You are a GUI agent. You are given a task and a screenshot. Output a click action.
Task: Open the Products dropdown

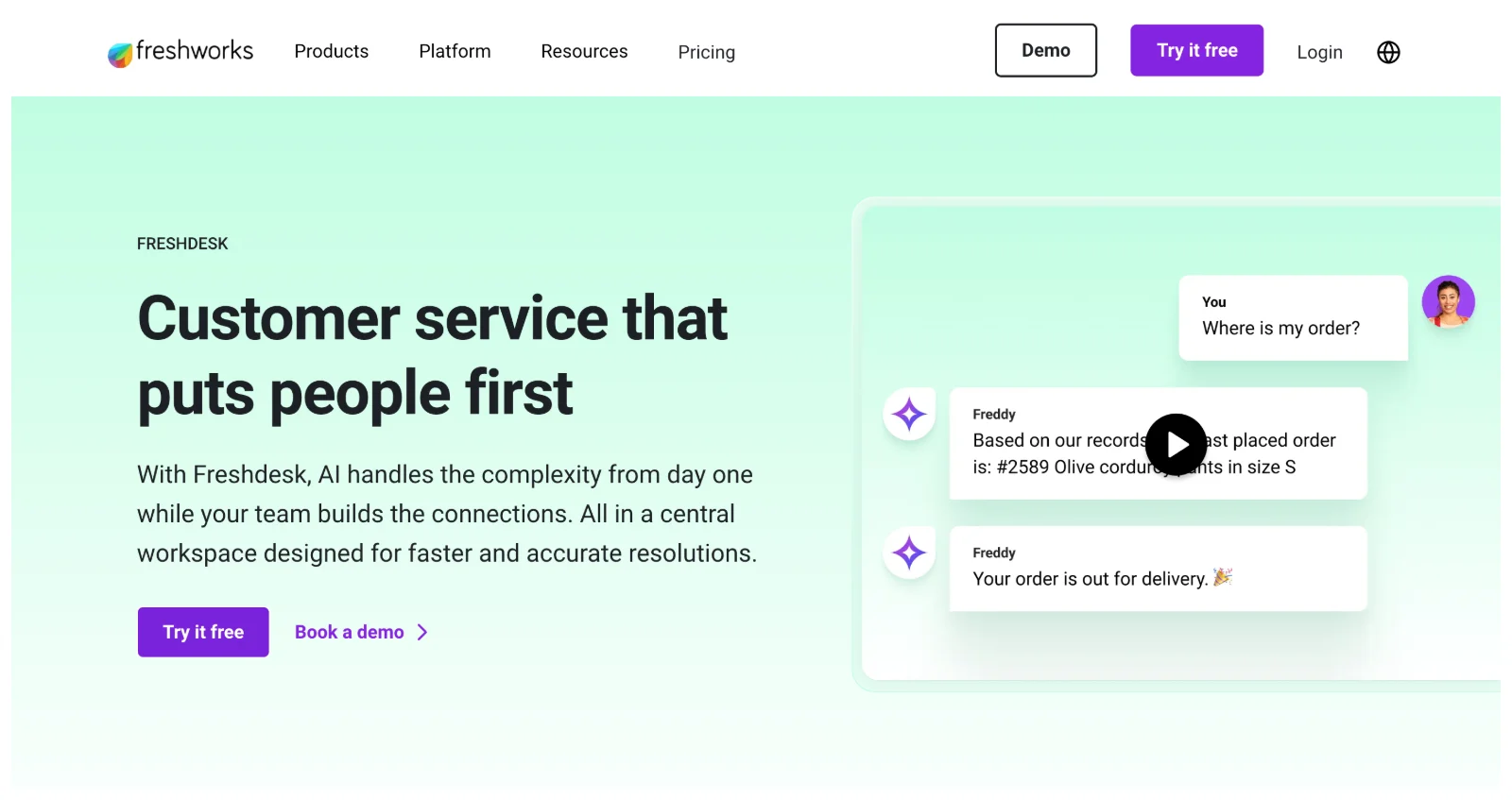tap(331, 51)
